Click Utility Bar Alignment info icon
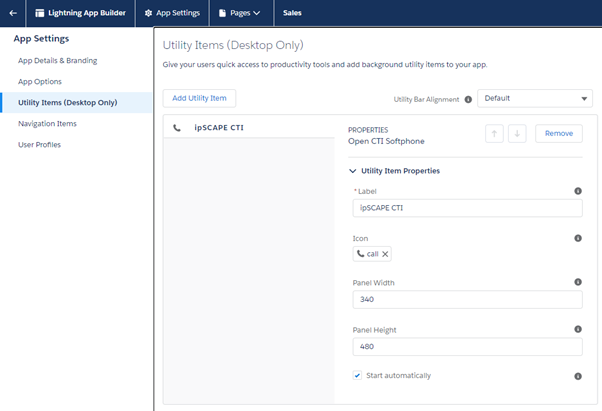Screen dimensions: 602x411 [x=468, y=99]
